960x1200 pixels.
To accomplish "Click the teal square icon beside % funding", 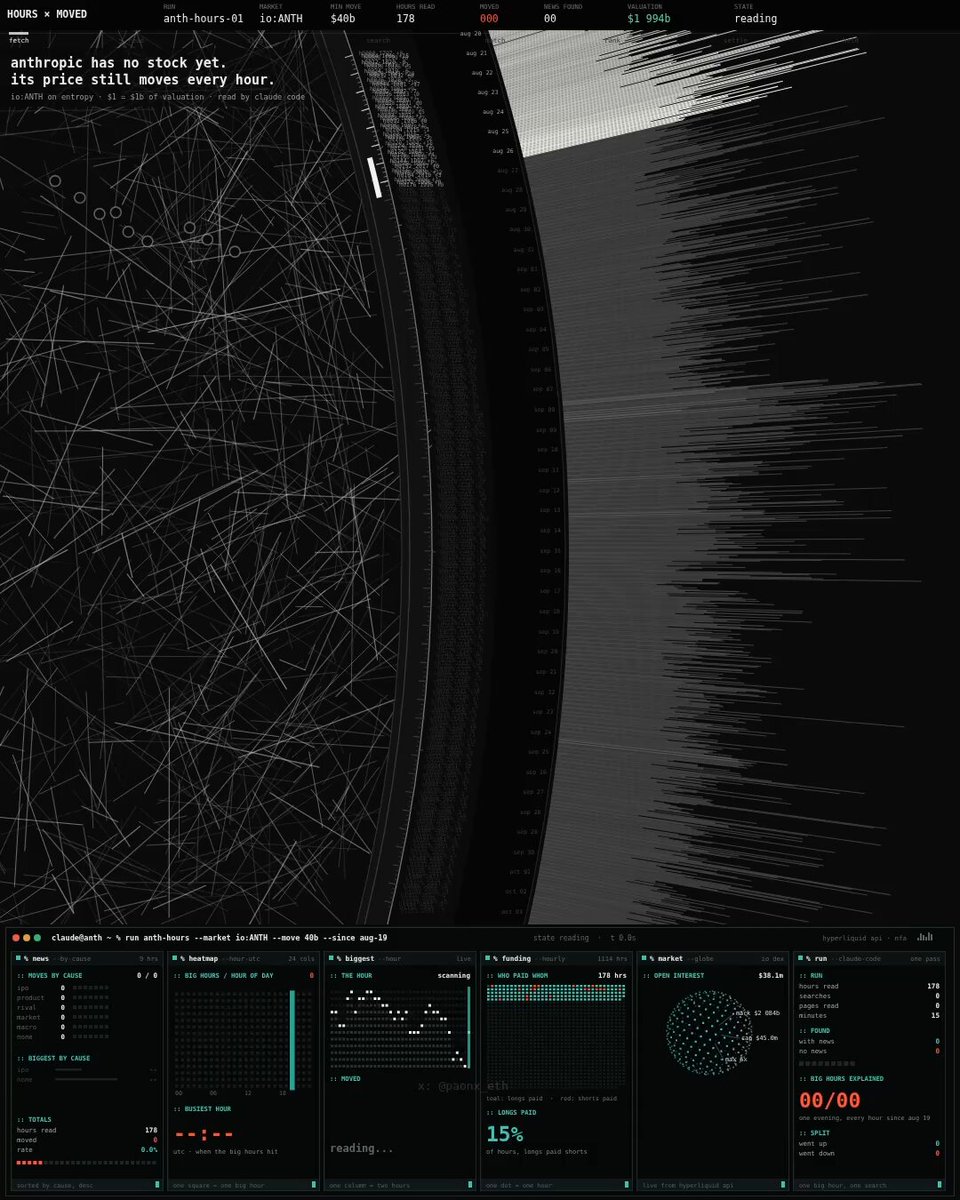I will [488, 958].
